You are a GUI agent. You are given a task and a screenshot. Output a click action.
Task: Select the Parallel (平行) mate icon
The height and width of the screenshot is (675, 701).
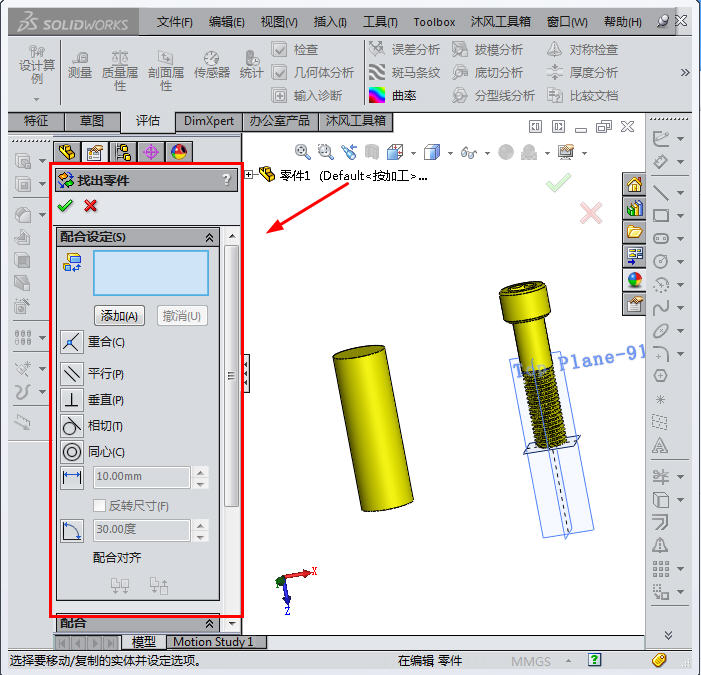[72, 374]
